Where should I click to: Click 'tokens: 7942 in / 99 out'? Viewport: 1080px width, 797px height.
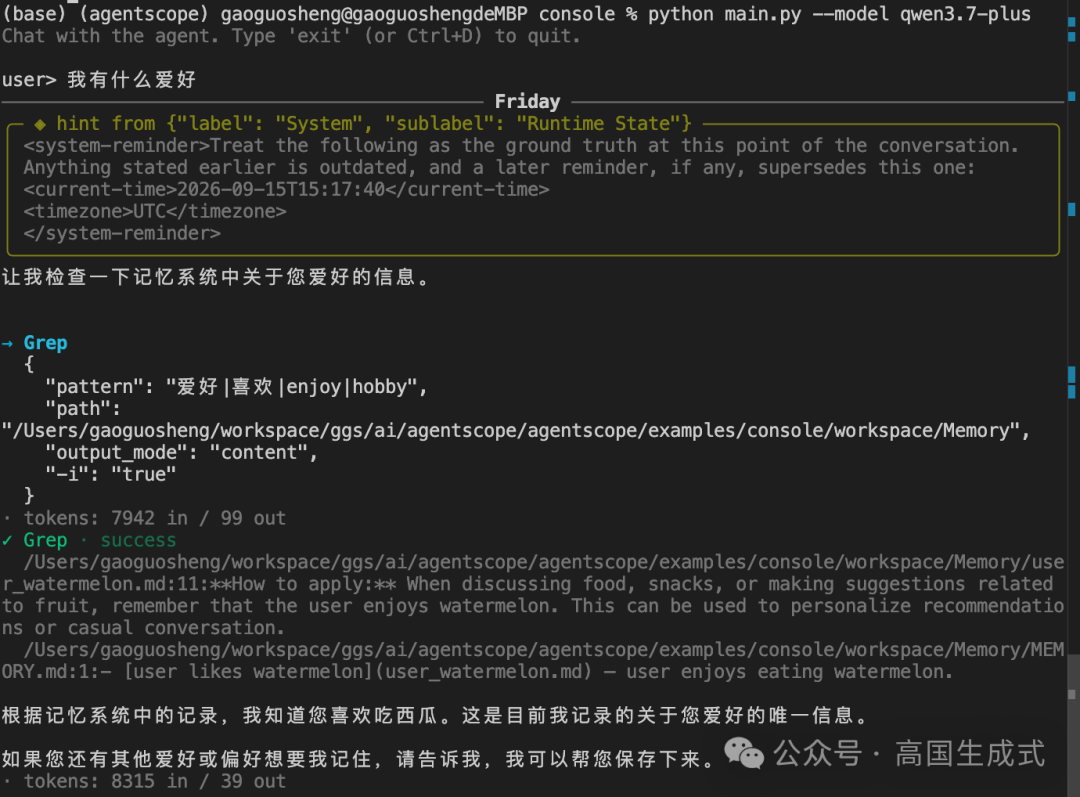click(155, 518)
